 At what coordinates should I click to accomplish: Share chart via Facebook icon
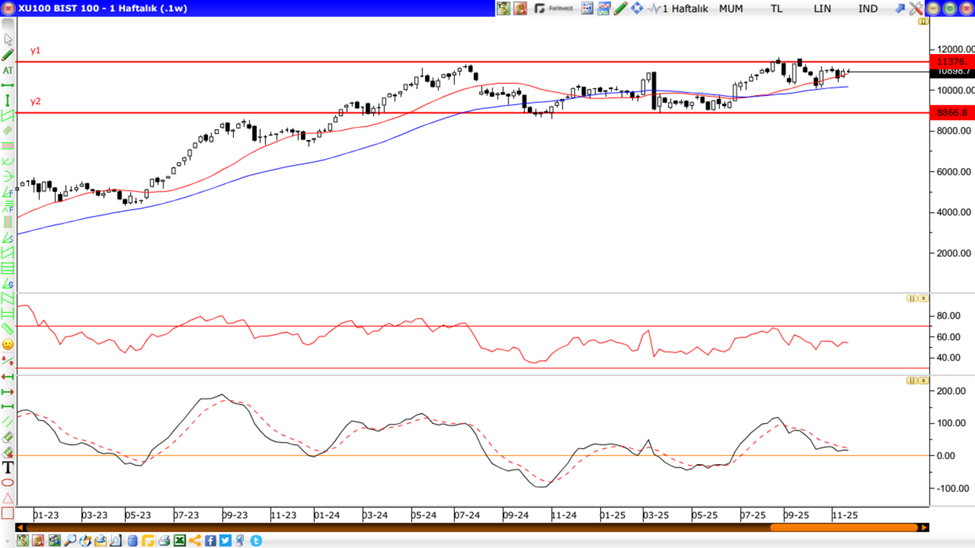pos(211,541)
